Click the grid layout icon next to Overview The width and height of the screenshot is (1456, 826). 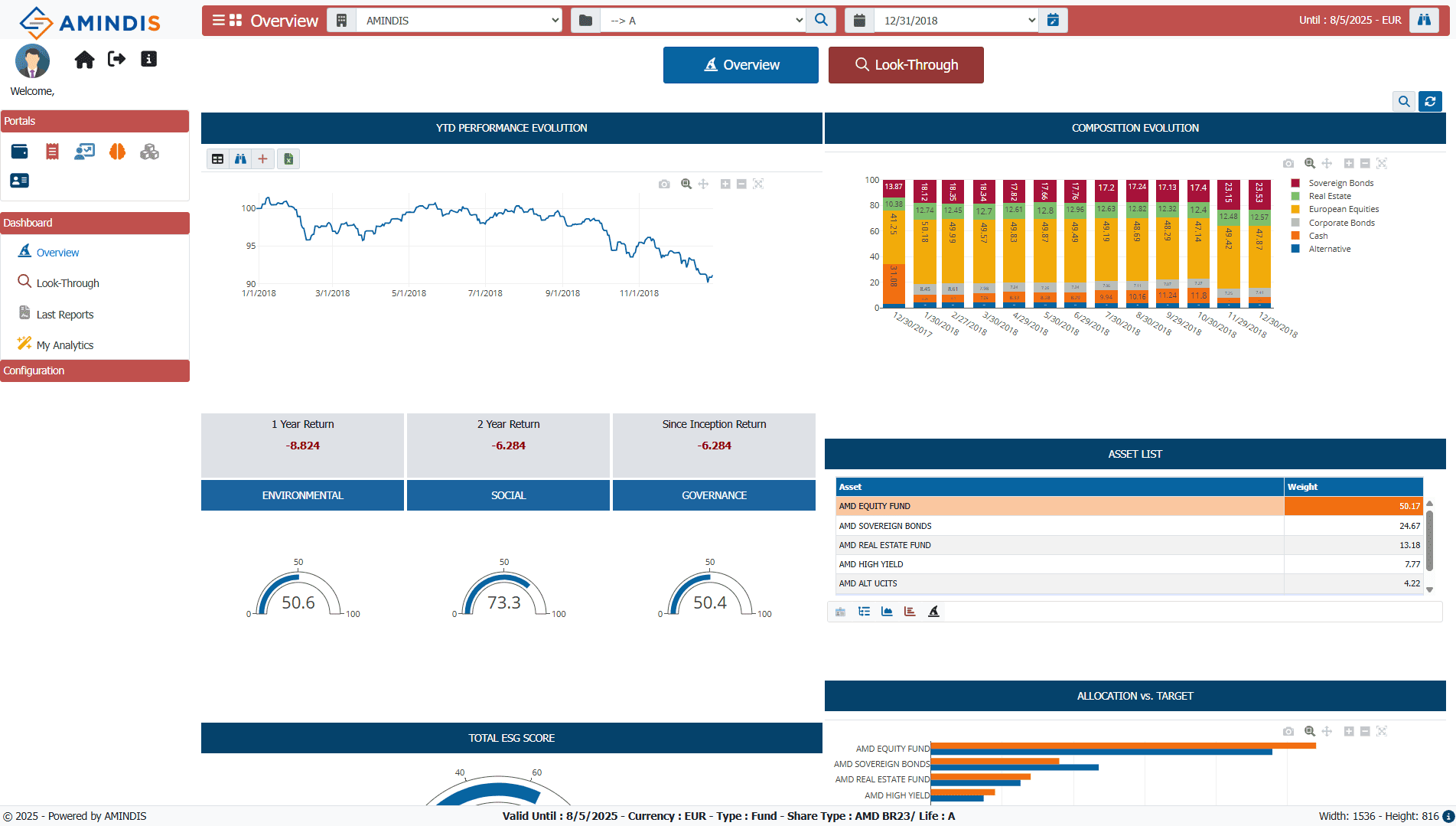coord(236,20)
